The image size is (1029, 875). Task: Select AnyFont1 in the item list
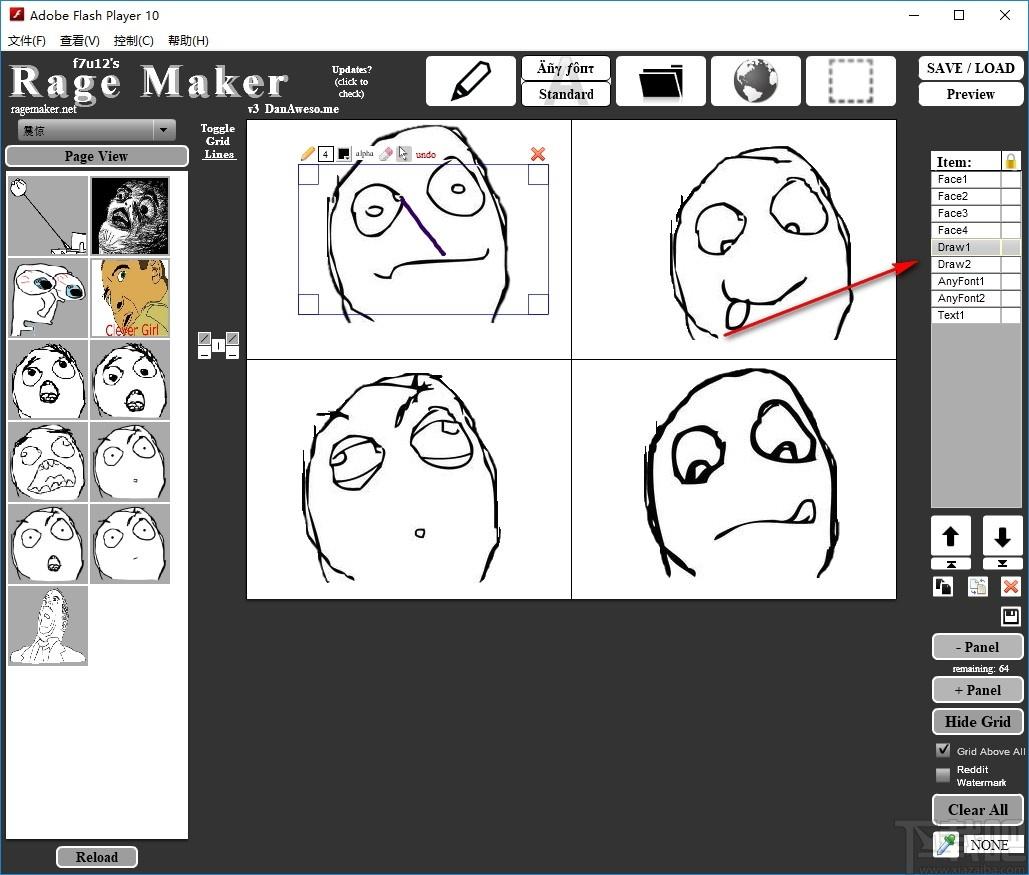click(965, 281)
